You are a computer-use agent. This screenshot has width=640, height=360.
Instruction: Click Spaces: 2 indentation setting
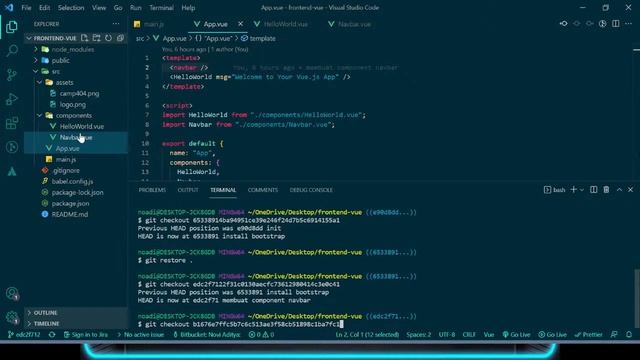pyautogui.click(x=418, y=335)
